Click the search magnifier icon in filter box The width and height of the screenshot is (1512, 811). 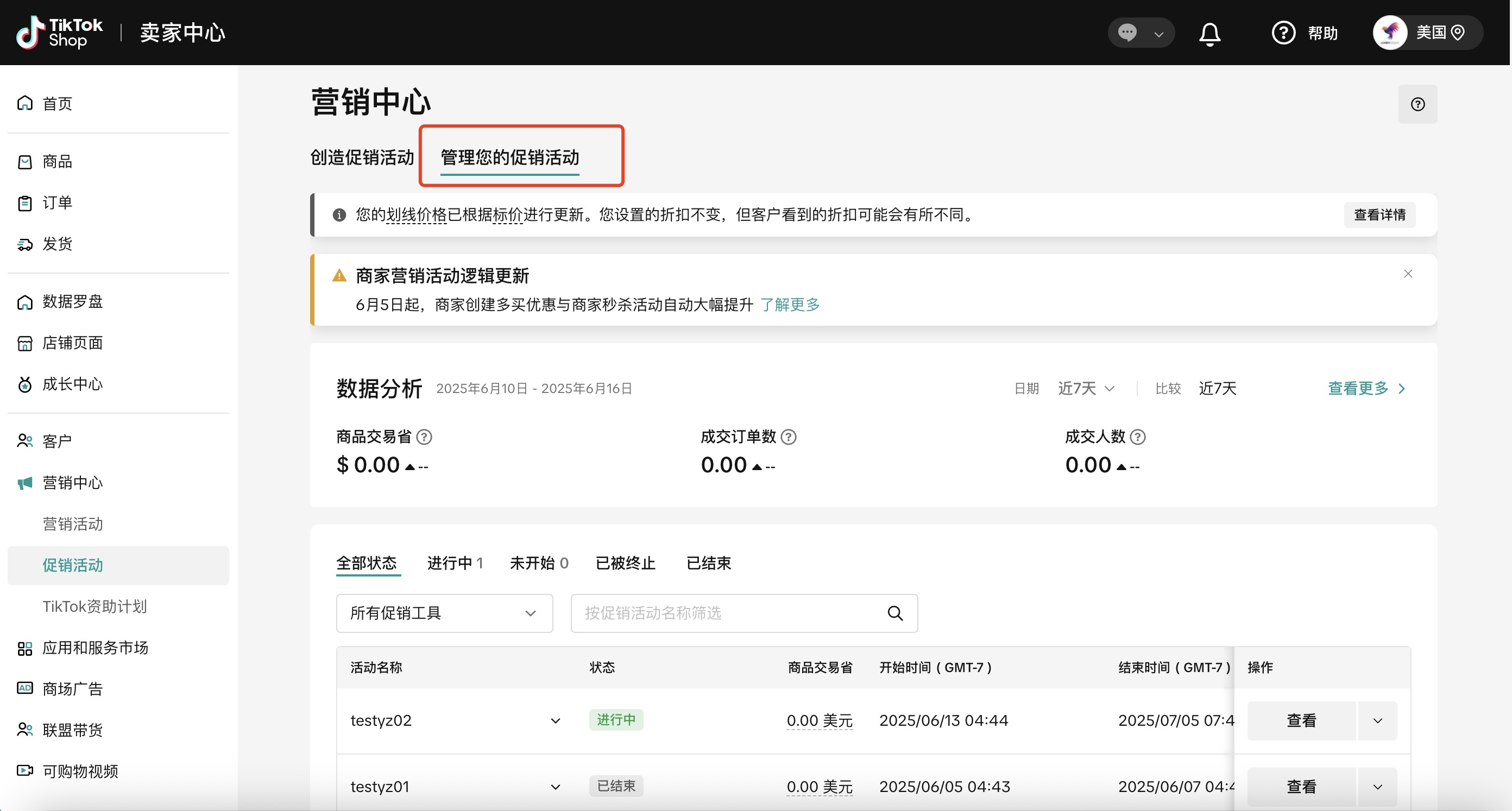point(894,613)
